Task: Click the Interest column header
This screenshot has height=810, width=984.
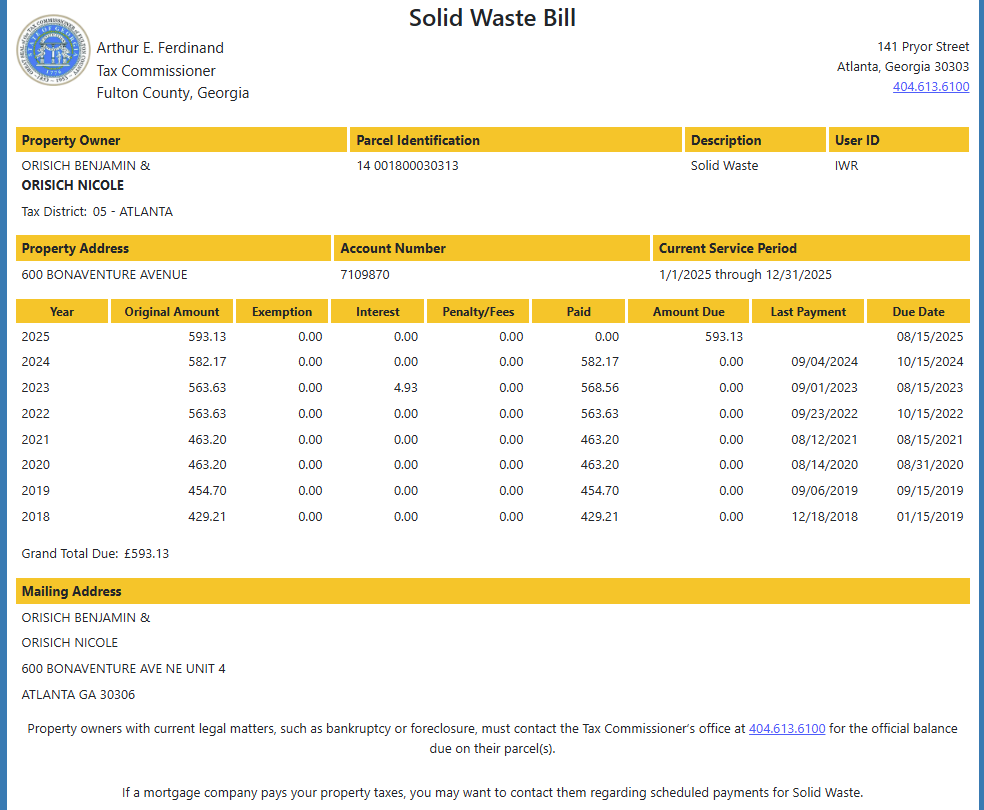Action: pos(377,312)
